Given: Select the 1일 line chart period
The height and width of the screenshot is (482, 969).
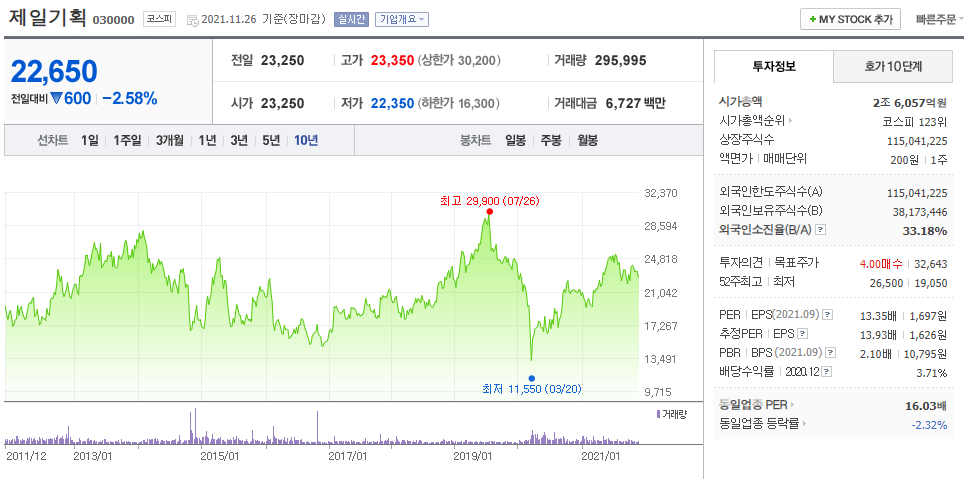Looking at the screenshot, I should [90, 140].
